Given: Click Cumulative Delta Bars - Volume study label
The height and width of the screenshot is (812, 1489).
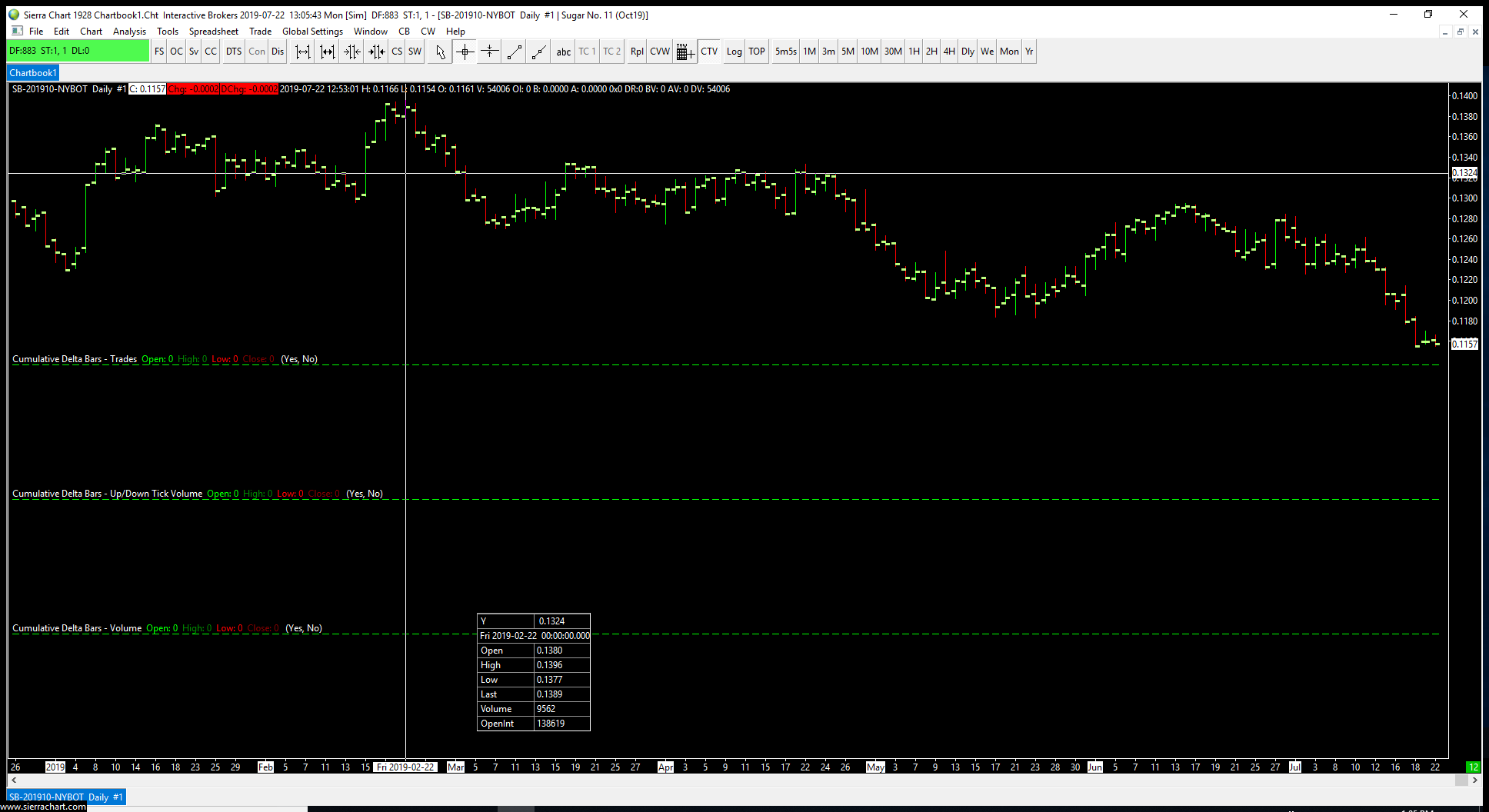Looking at the screenshot, I should pyautogui.click(x=77, y=628).
